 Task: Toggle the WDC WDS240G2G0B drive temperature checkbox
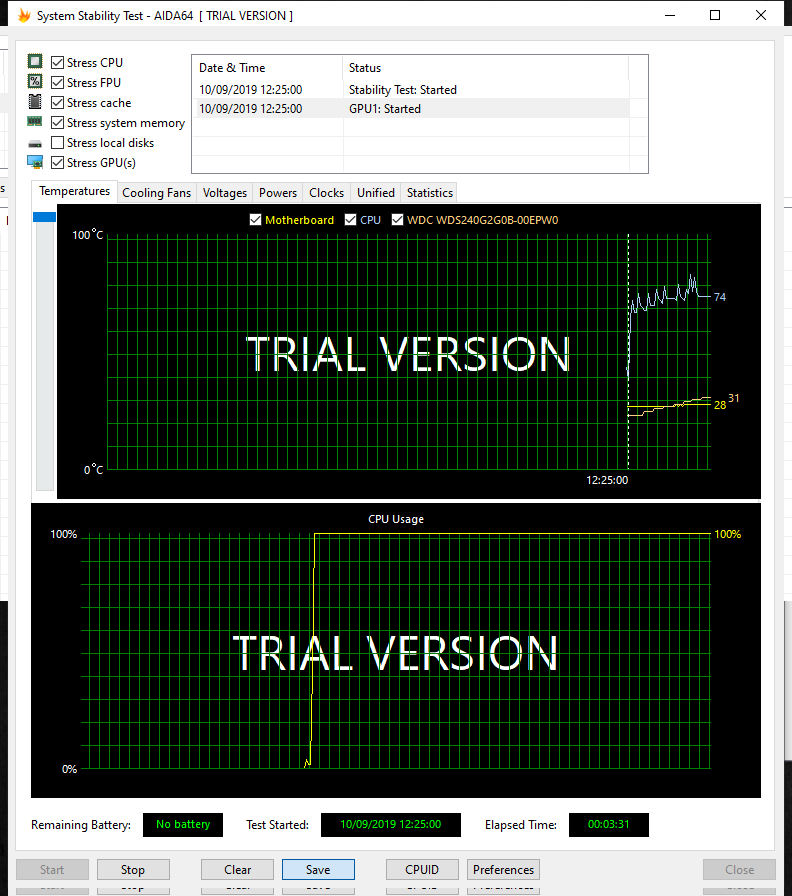[398, 220]
